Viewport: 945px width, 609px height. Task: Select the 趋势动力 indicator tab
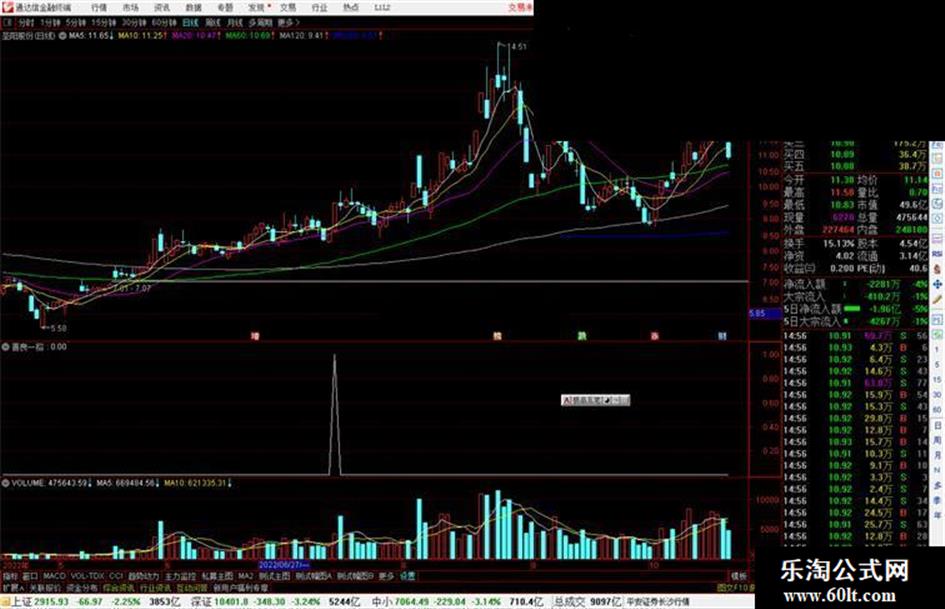pyautogui.click(x=143, y=576)
